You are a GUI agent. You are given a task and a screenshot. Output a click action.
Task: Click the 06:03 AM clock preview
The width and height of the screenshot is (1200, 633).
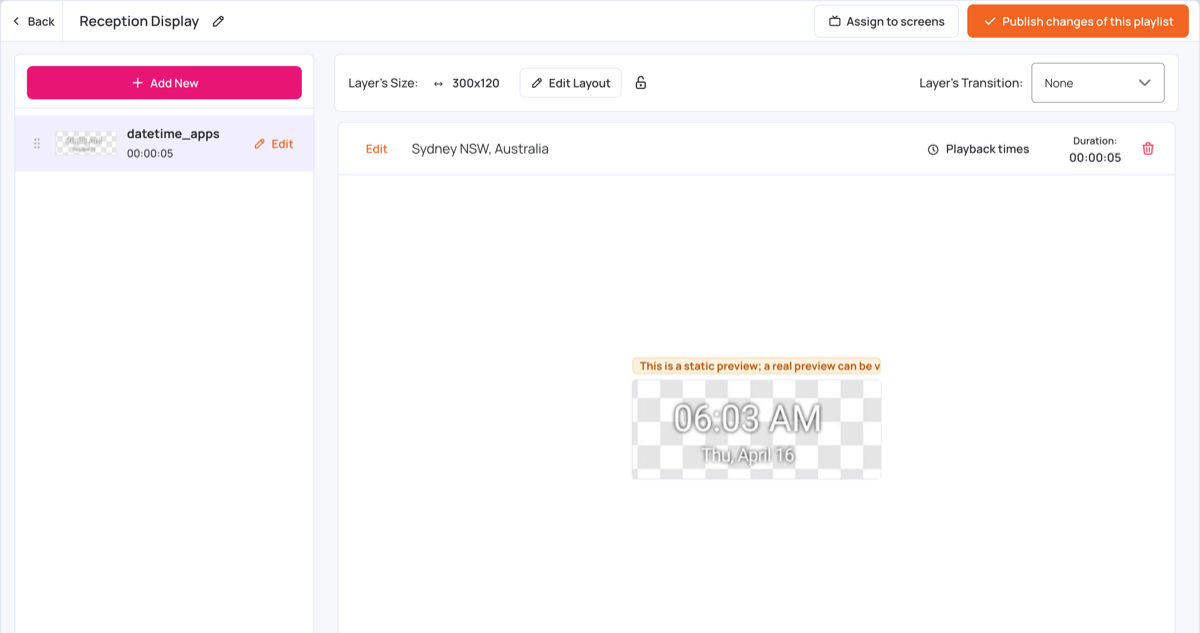(x=747, y=419)
